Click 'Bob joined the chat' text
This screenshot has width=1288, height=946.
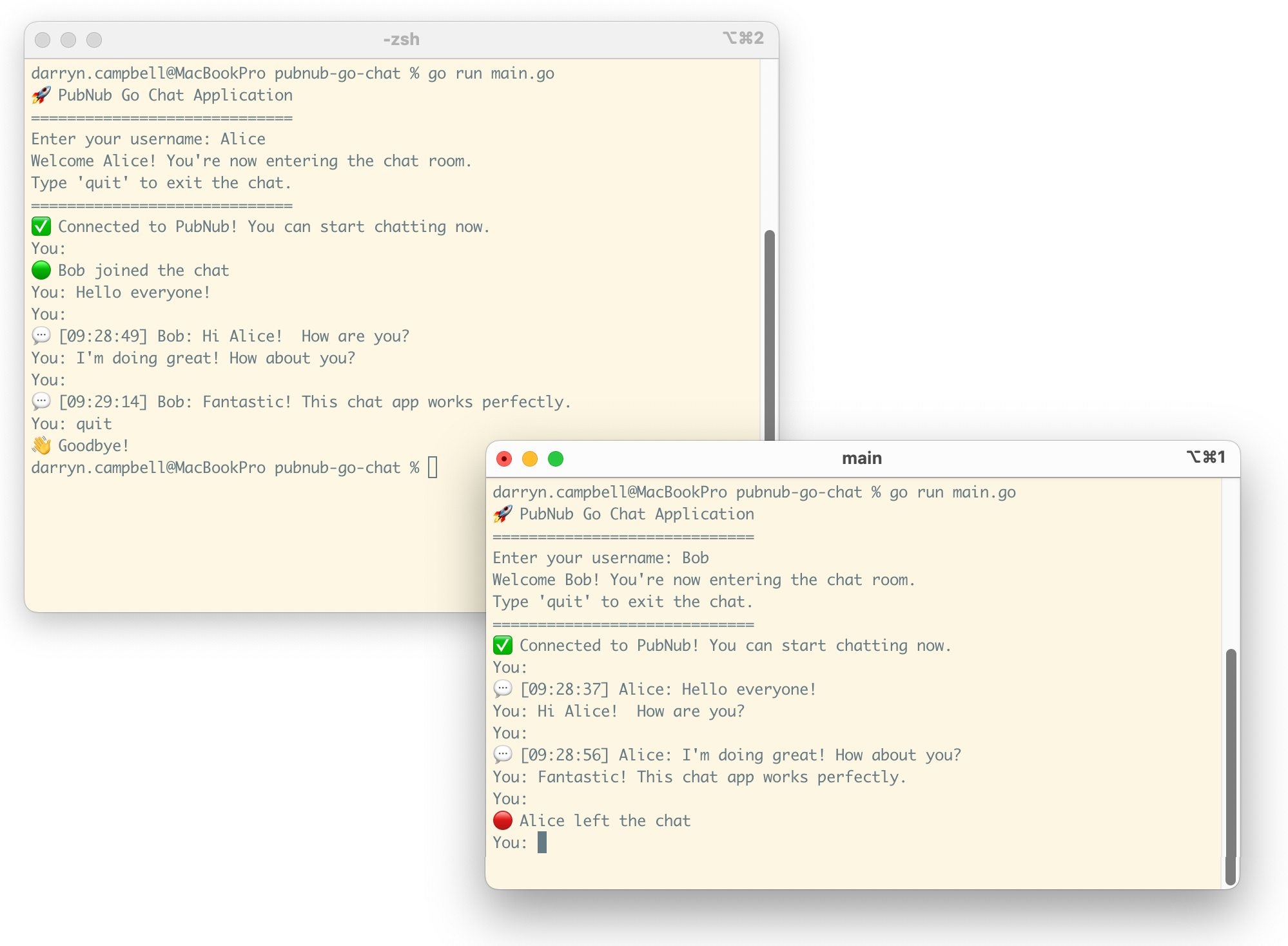pyautogui.click(x=144, y=271)
